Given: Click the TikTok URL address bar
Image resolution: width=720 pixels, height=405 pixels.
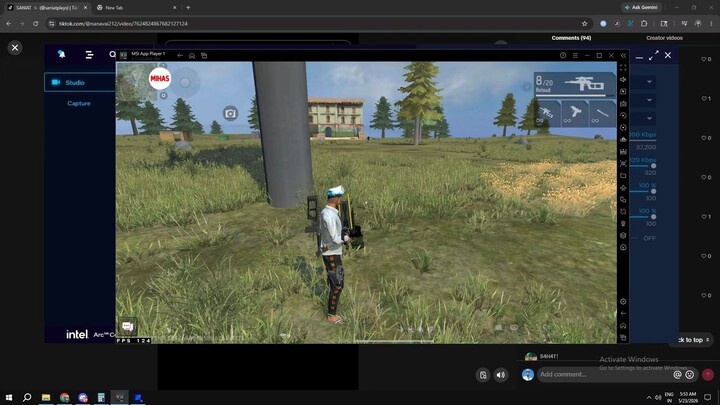Looking at the screenshot, I should coord(317,23).
